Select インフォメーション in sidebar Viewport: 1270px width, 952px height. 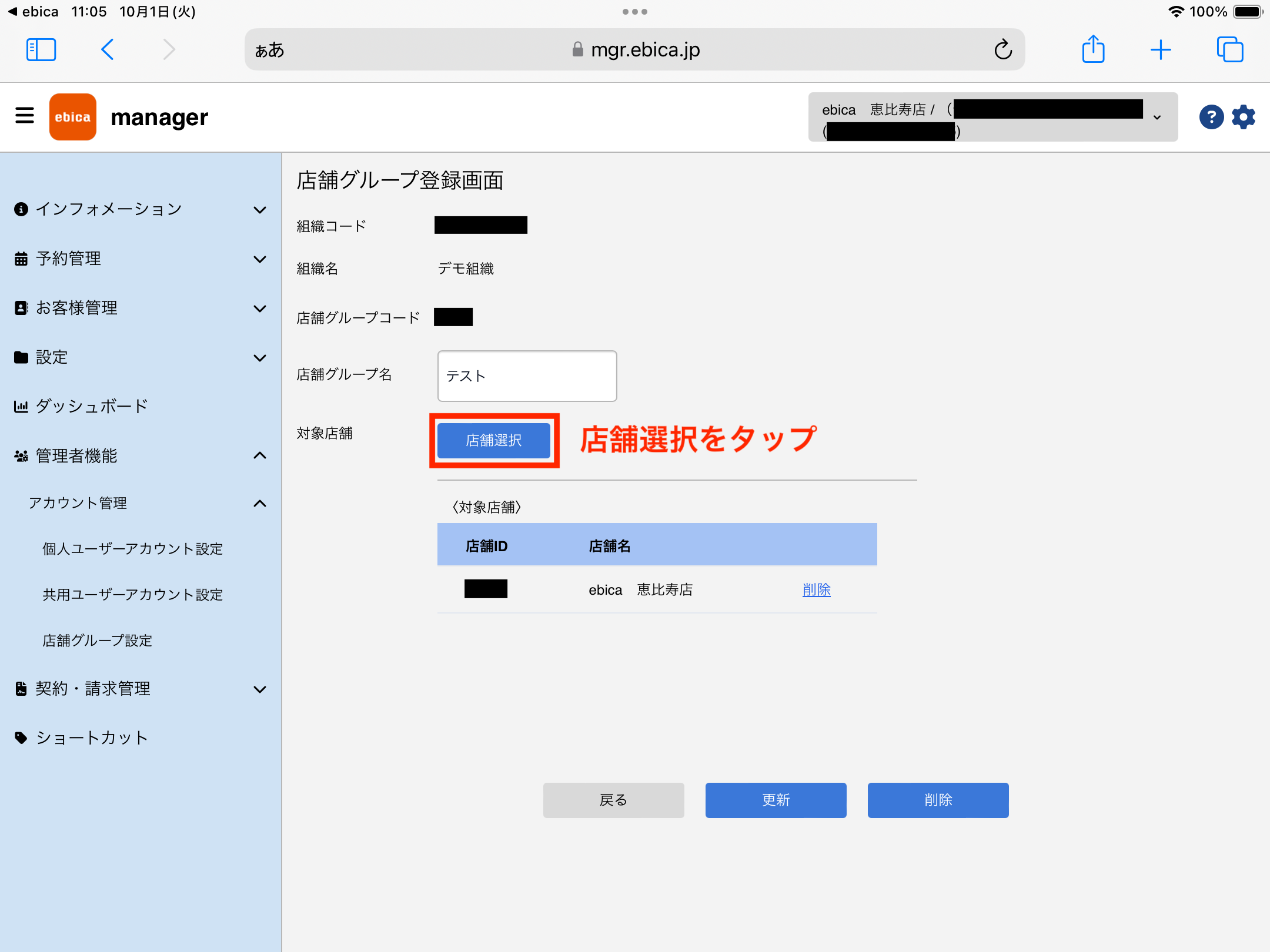tap(109, 209)
